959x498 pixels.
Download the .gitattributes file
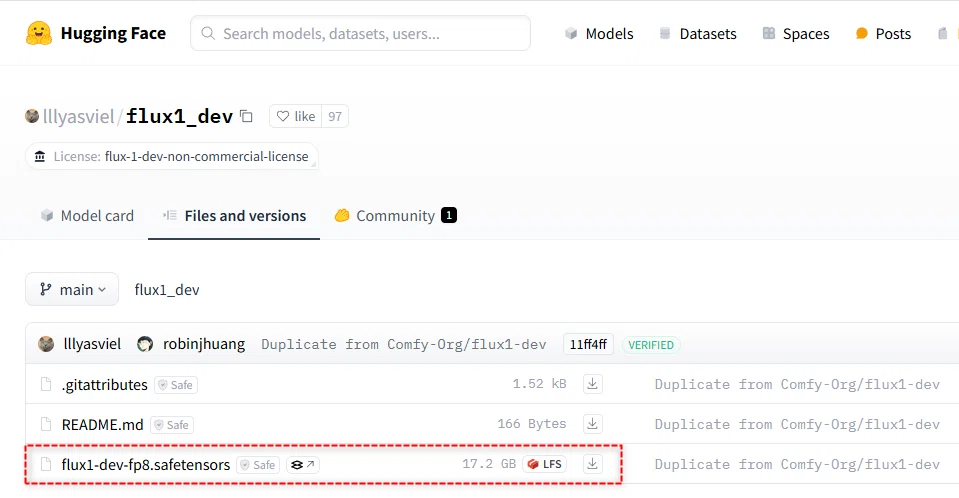click(592, 384)
